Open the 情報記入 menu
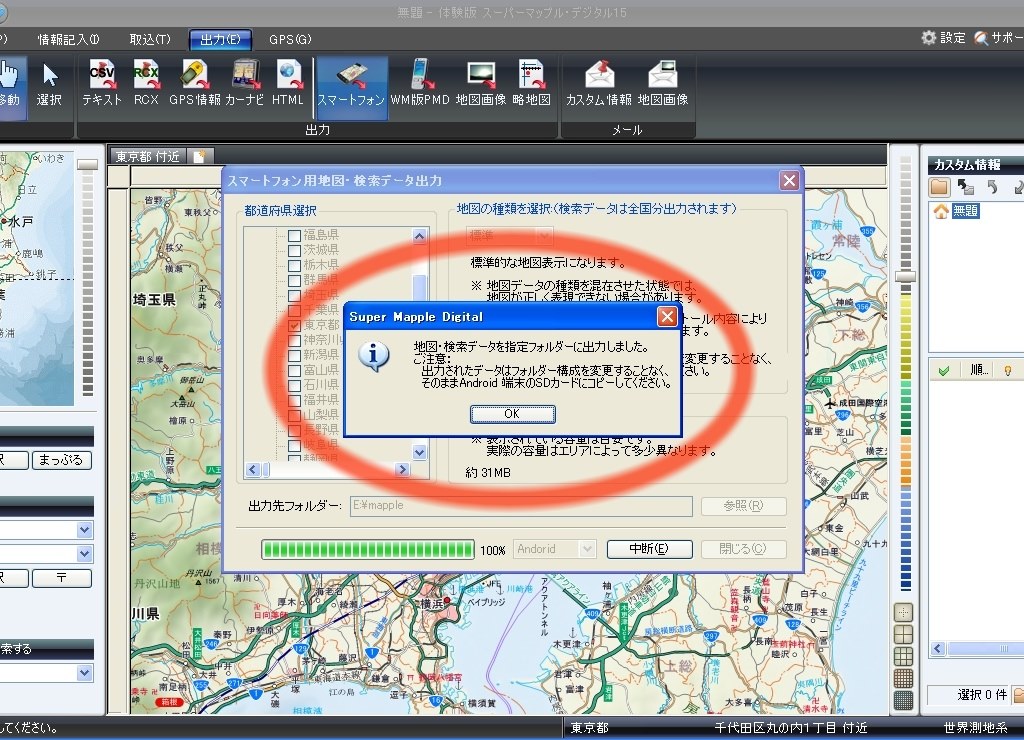The width and height of the screenshot is (1024, 740). [68, 39]
